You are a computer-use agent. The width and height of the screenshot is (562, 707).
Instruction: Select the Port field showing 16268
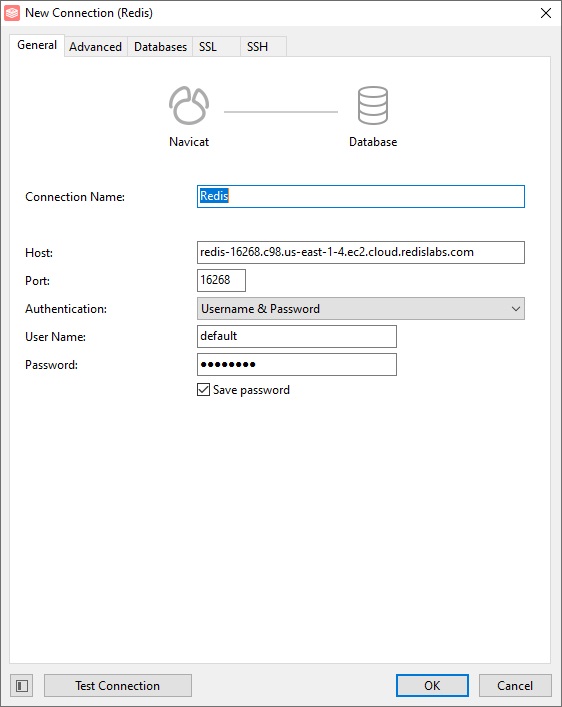point(221,280)
